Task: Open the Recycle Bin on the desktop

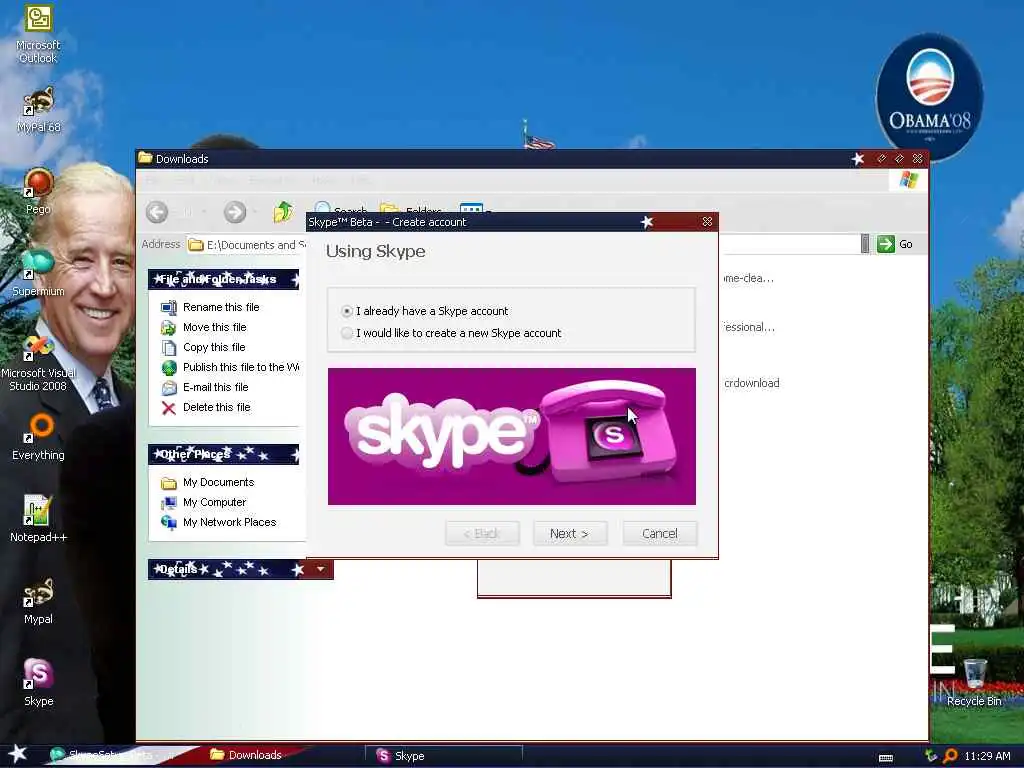Action: (974, 682)
